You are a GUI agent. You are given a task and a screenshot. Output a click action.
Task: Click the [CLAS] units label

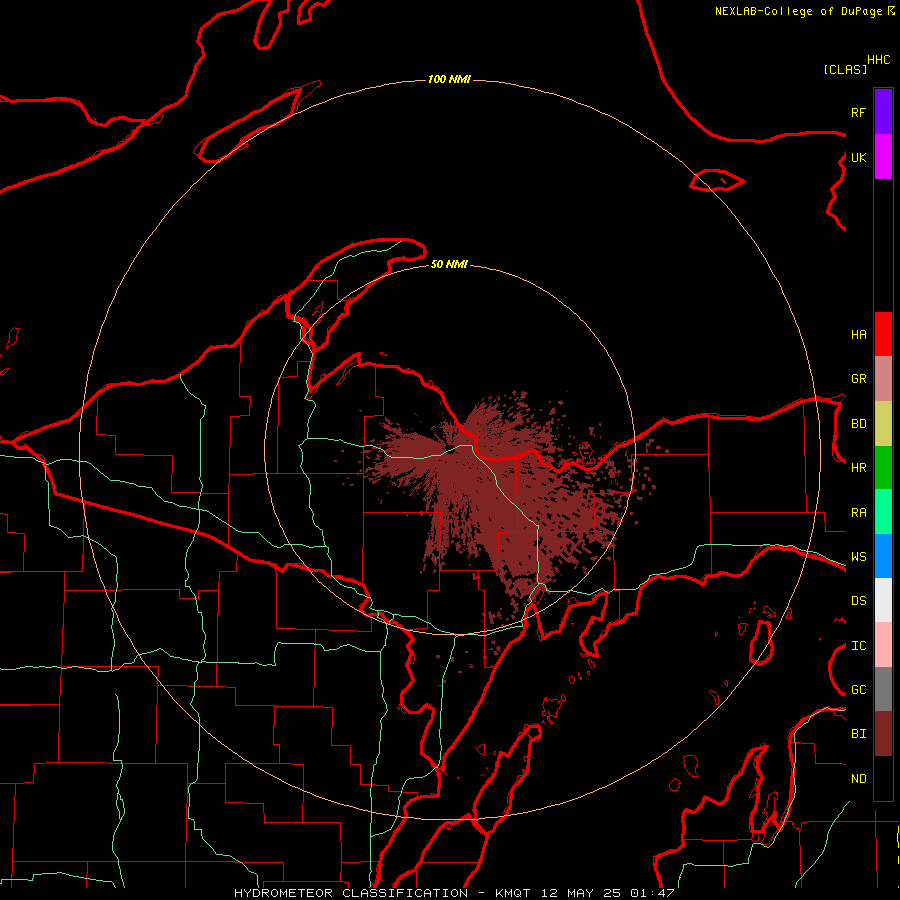845,69
